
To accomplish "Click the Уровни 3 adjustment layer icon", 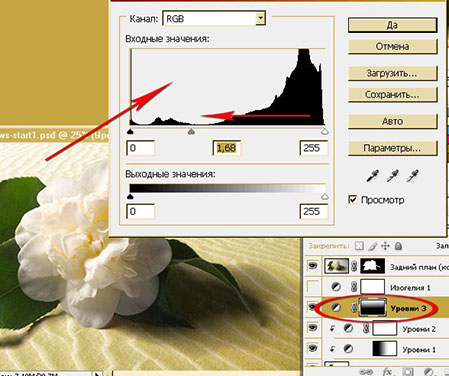I will point(336,307).
